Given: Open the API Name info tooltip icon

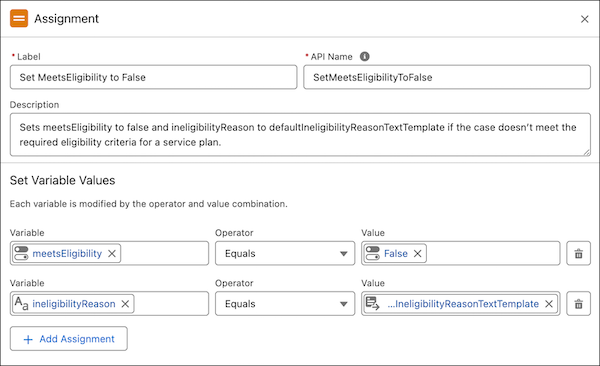Looking at the screenshot, I should (365, 57).
